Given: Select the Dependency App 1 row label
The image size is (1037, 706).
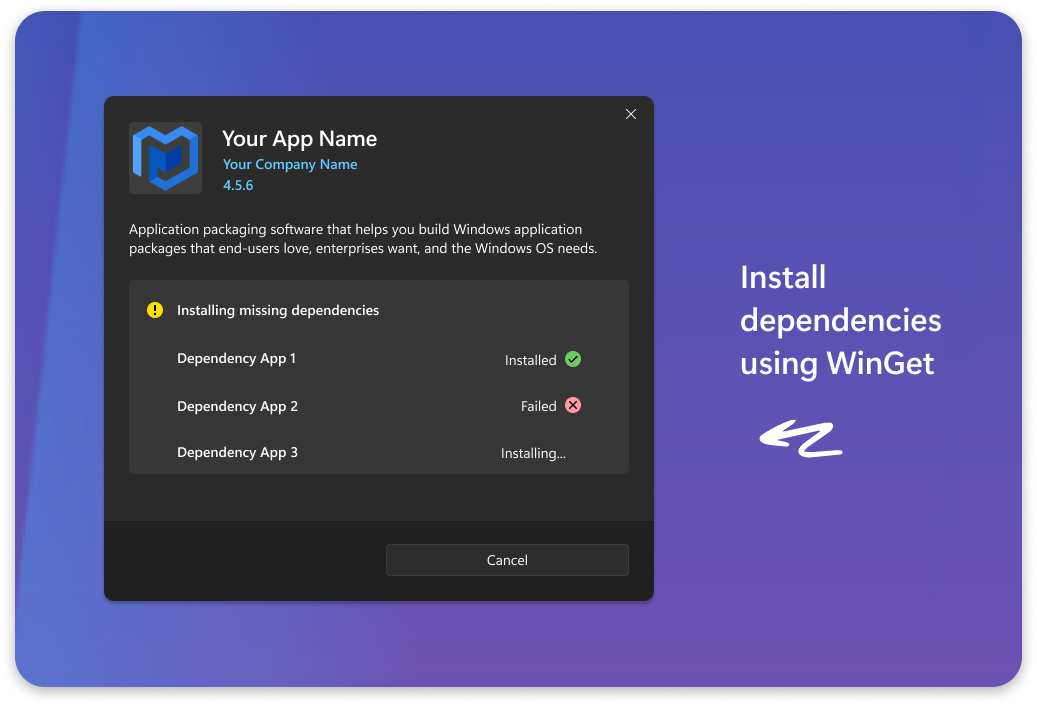Looking at the screenshot, I should coord(236,358).
